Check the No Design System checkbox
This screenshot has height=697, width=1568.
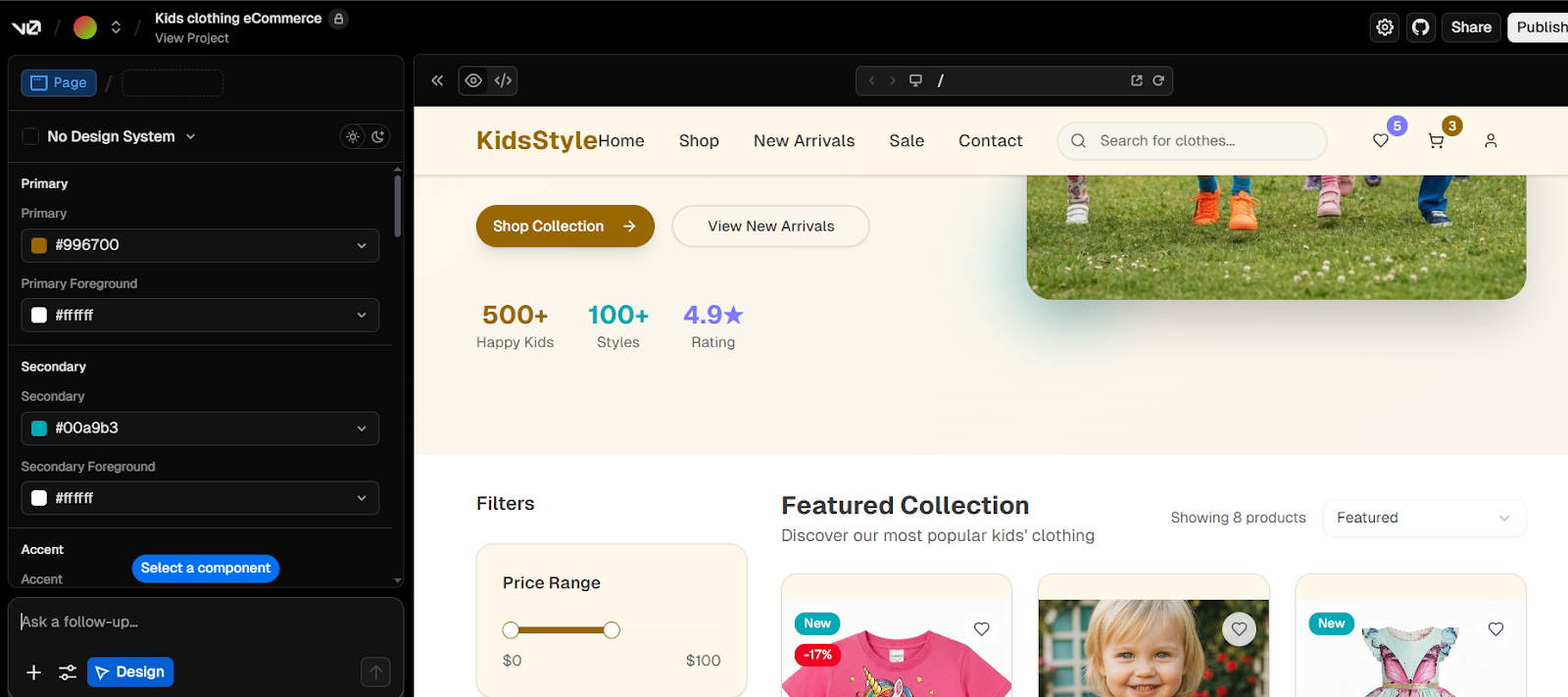click(30, 136)
